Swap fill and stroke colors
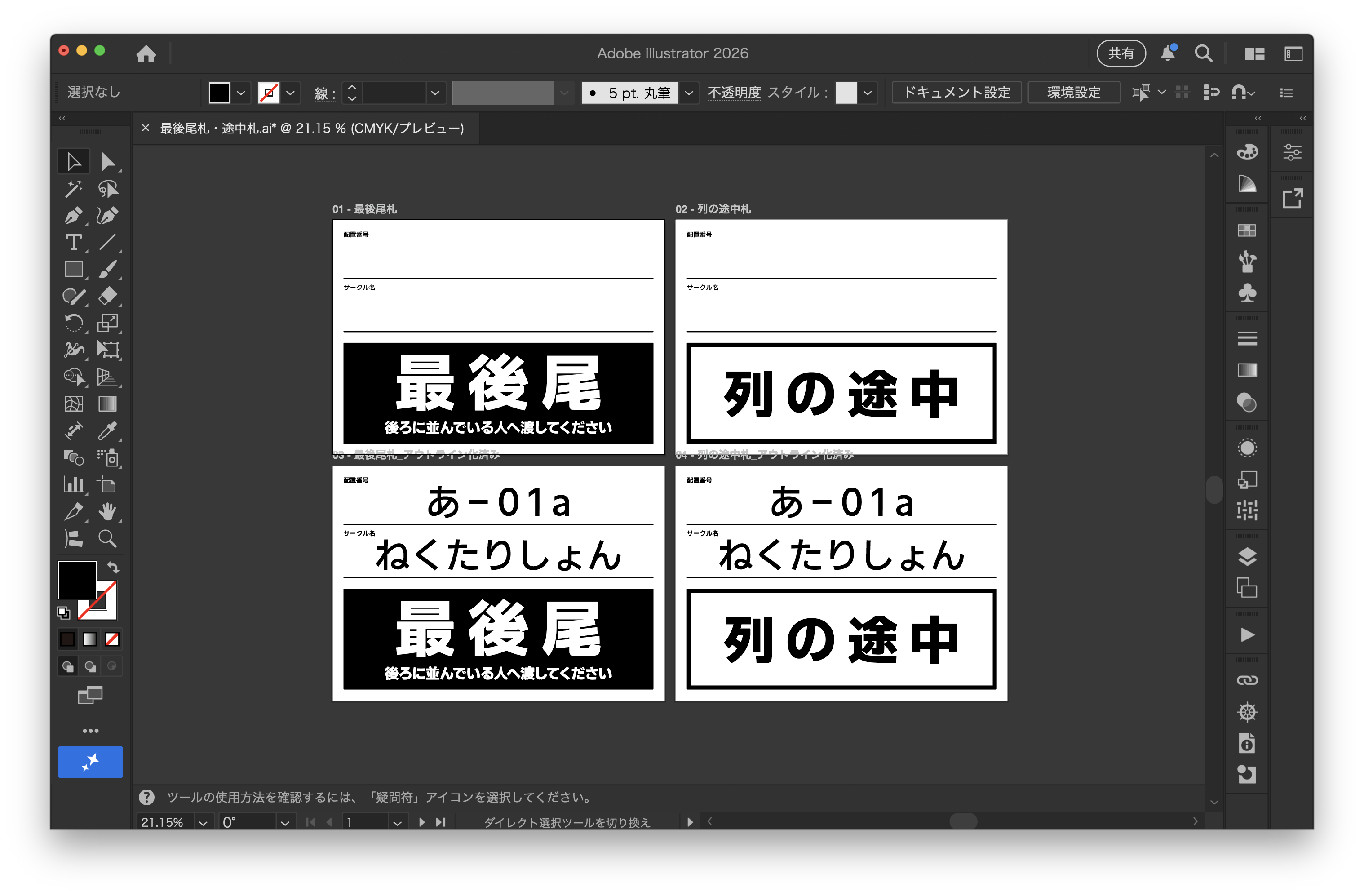This screenshot has height=896, width=1364. pos(113,568)
